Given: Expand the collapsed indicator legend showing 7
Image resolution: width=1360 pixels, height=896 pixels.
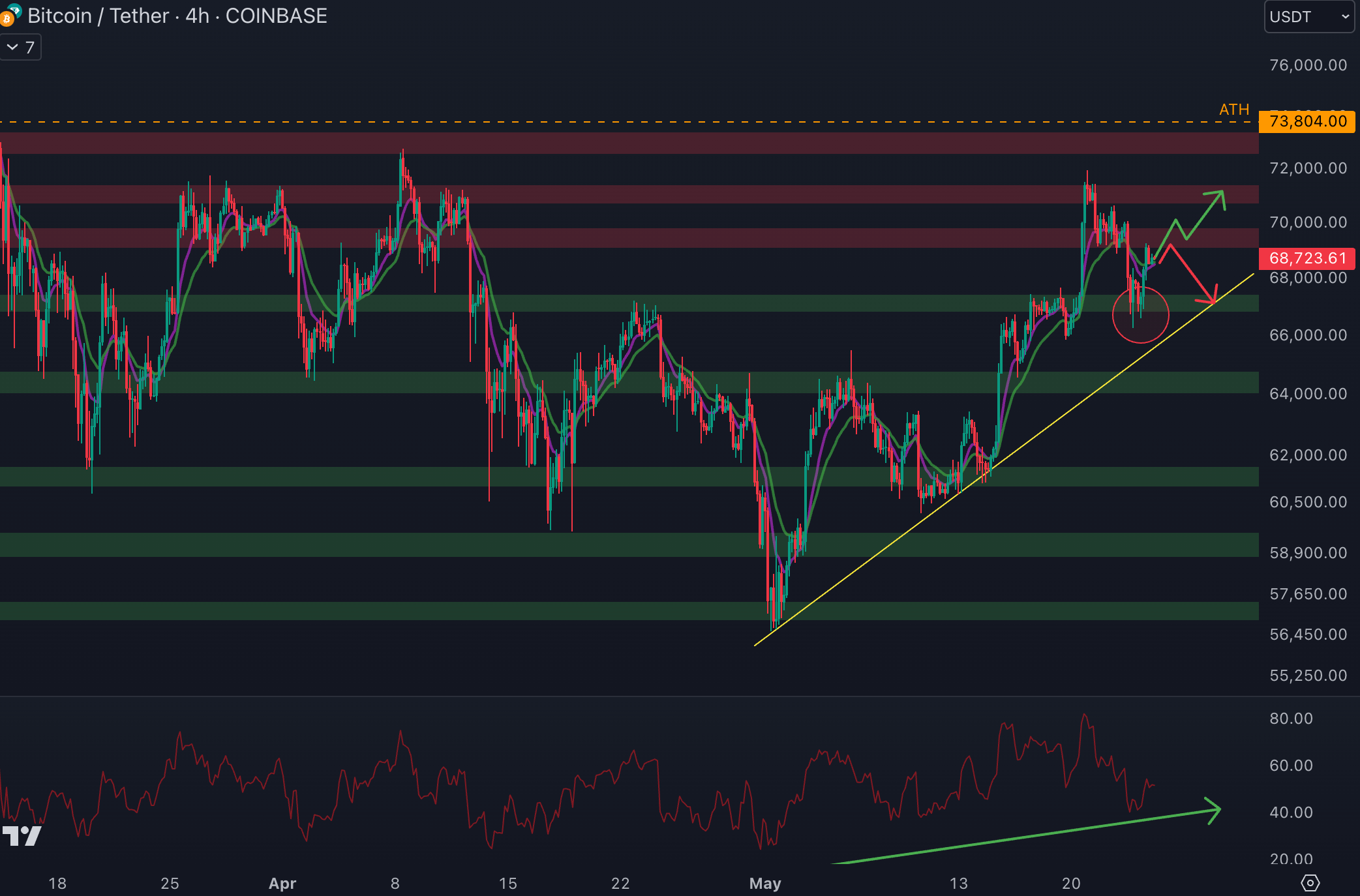Looking at the screenshot, I should pyautogui.click(x=21, y=48).
